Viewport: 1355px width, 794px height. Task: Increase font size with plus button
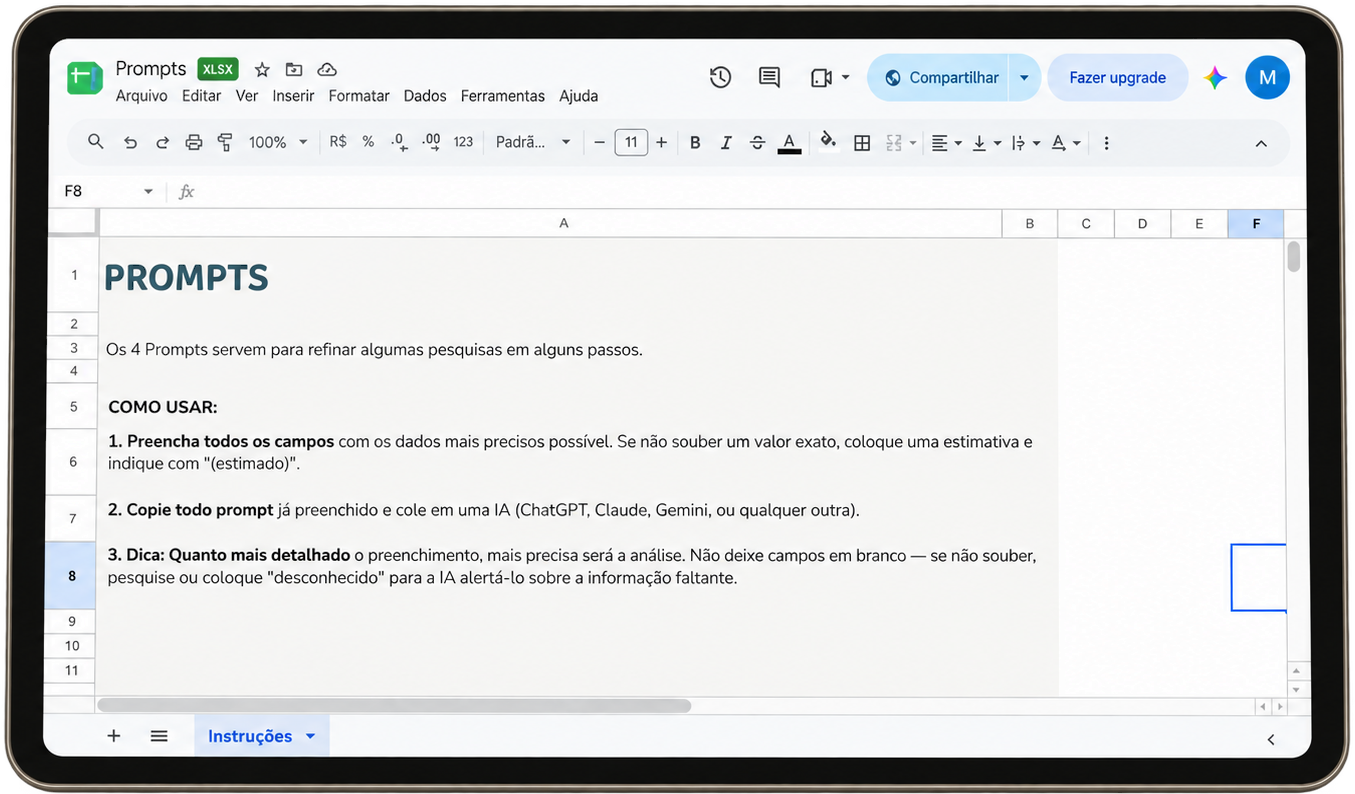[661, 143]
